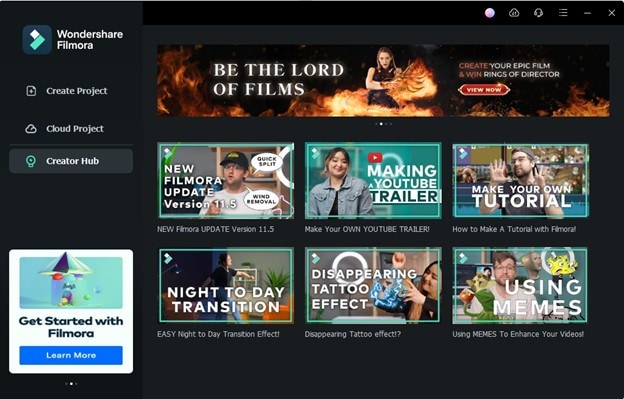Open the Make Your Own Tutorial thumbnail
The width and height of the screenshot is (624, 399).
521,181
